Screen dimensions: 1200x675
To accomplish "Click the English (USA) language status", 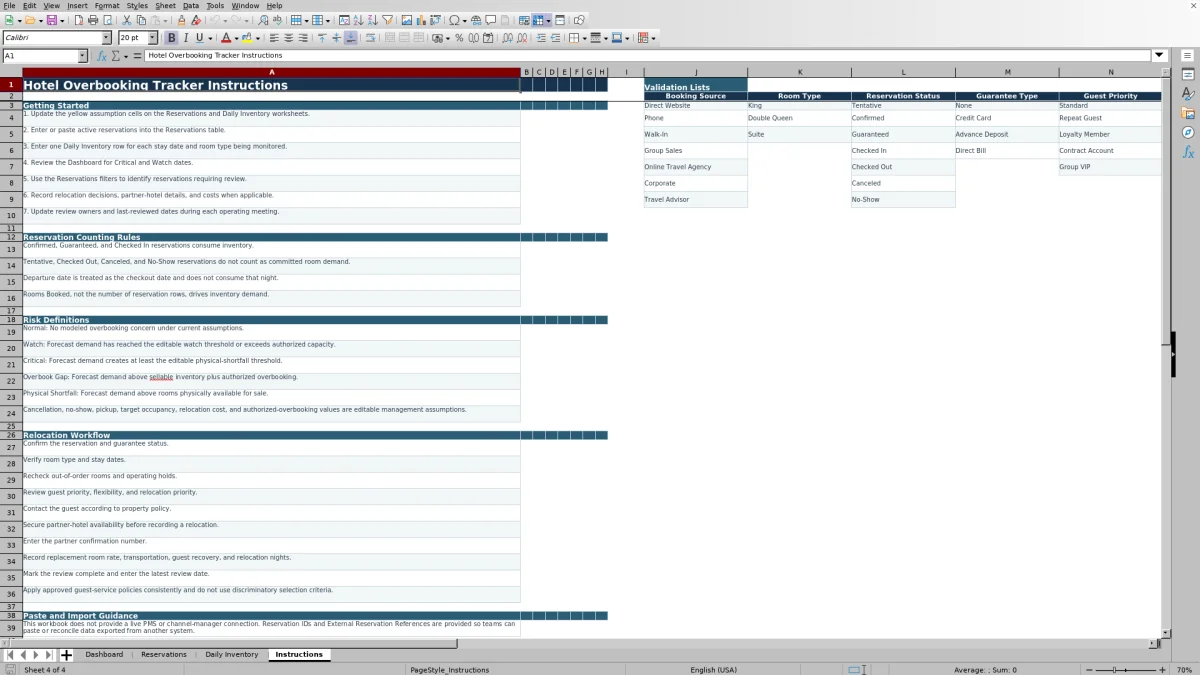I will click(x=713, y=670).
